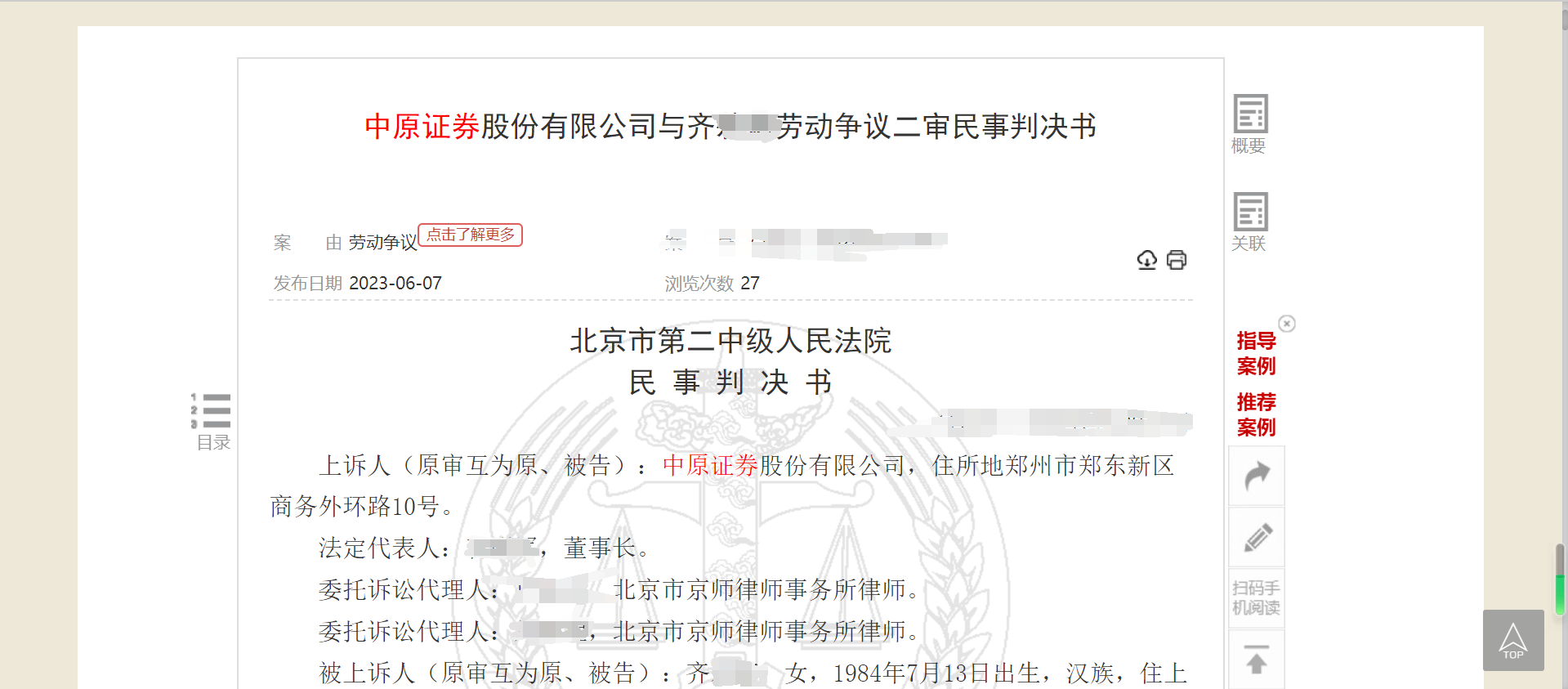Click view count 浏览次数 27
The height and width of the screenshot is (689, 1568).
point(712,284)
